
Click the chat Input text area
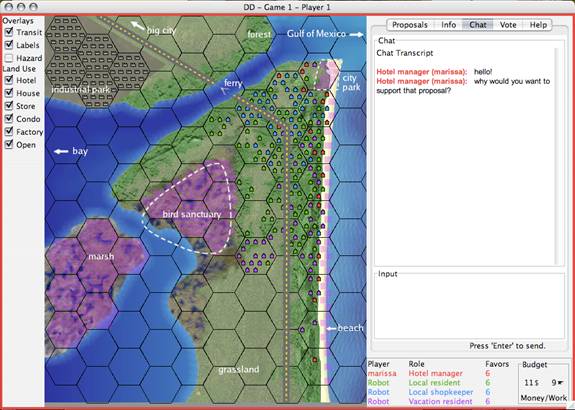(469, 308)
